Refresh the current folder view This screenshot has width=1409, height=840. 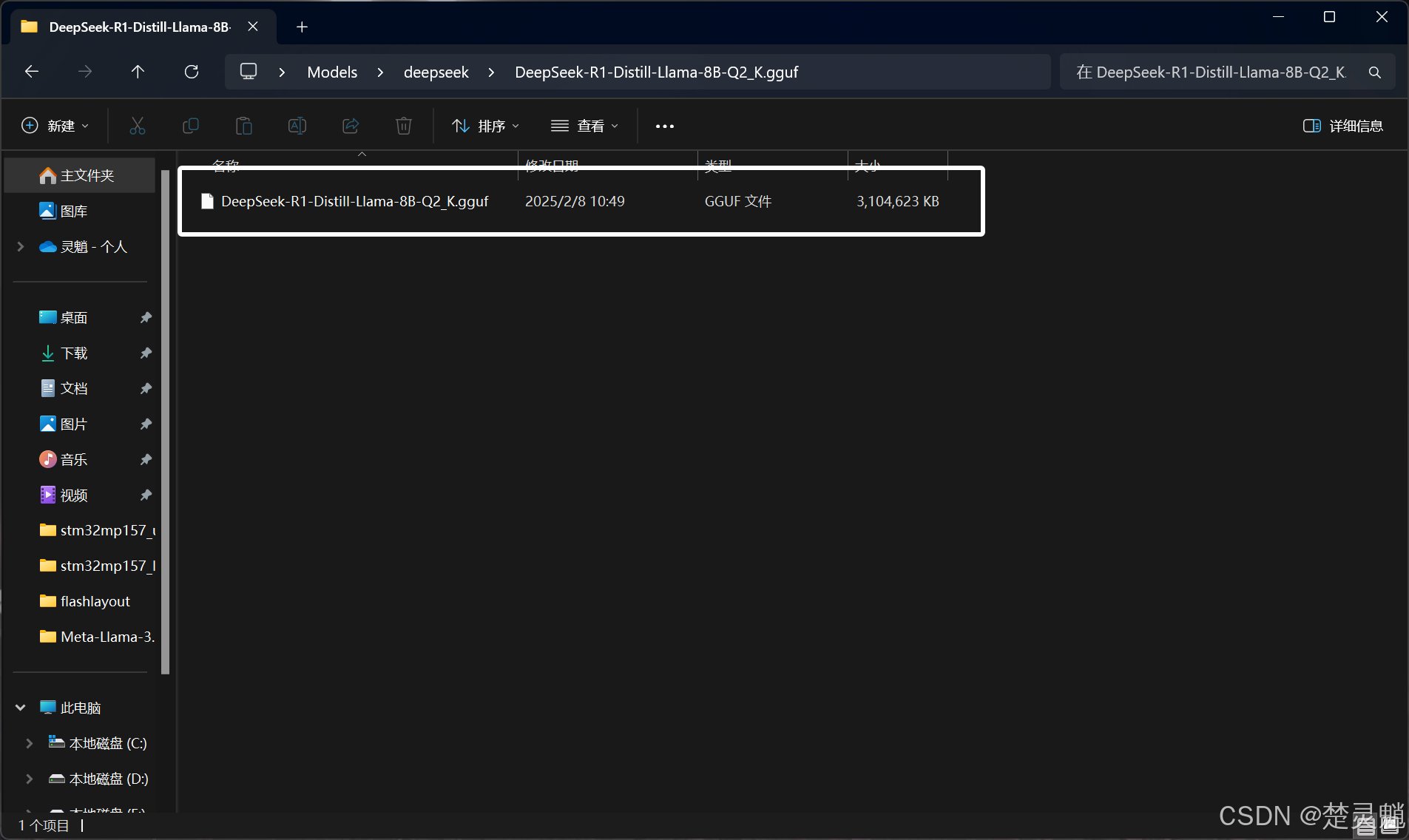192,72
